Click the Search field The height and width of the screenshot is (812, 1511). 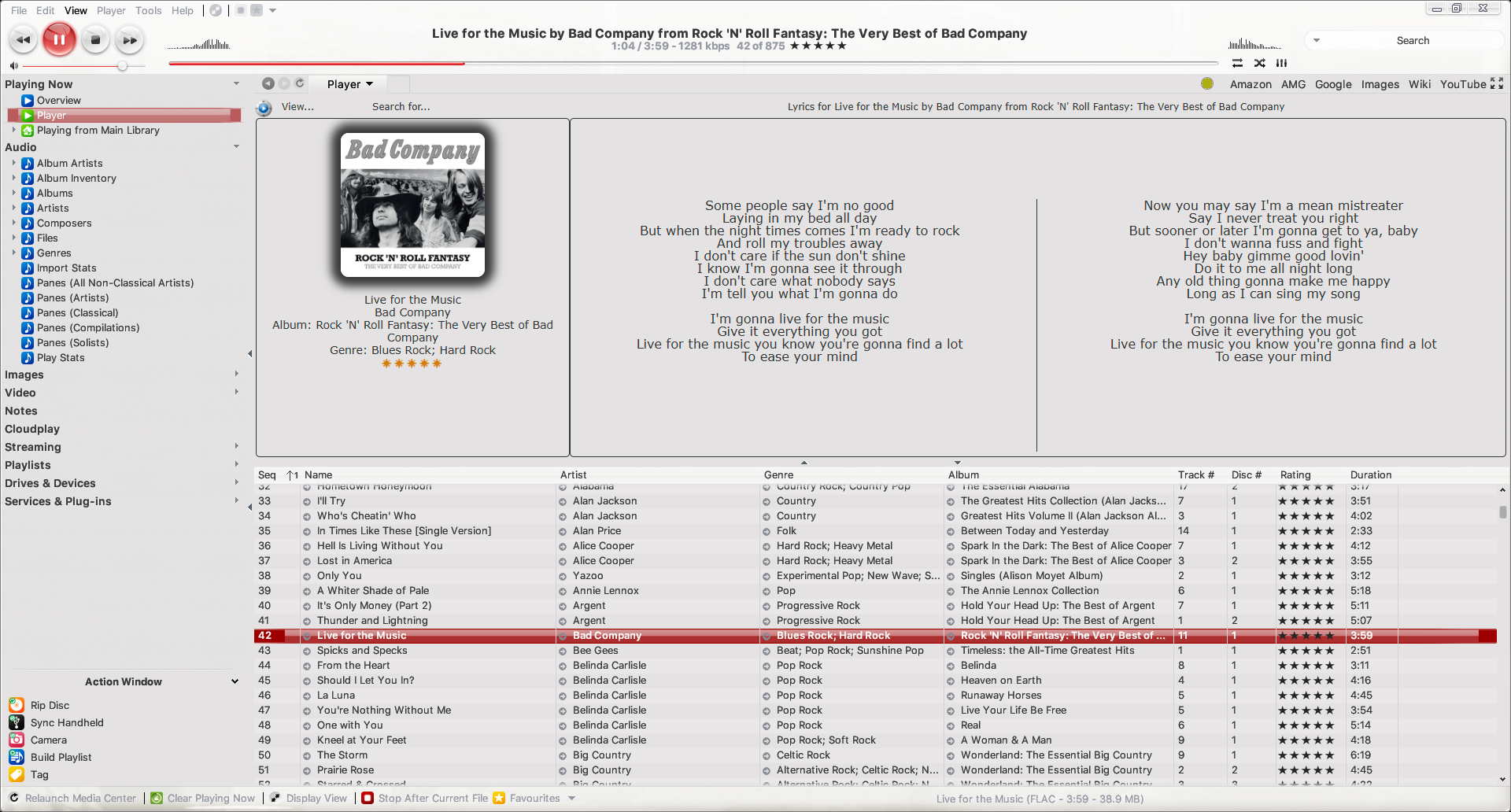click(x=1413, y=40)
